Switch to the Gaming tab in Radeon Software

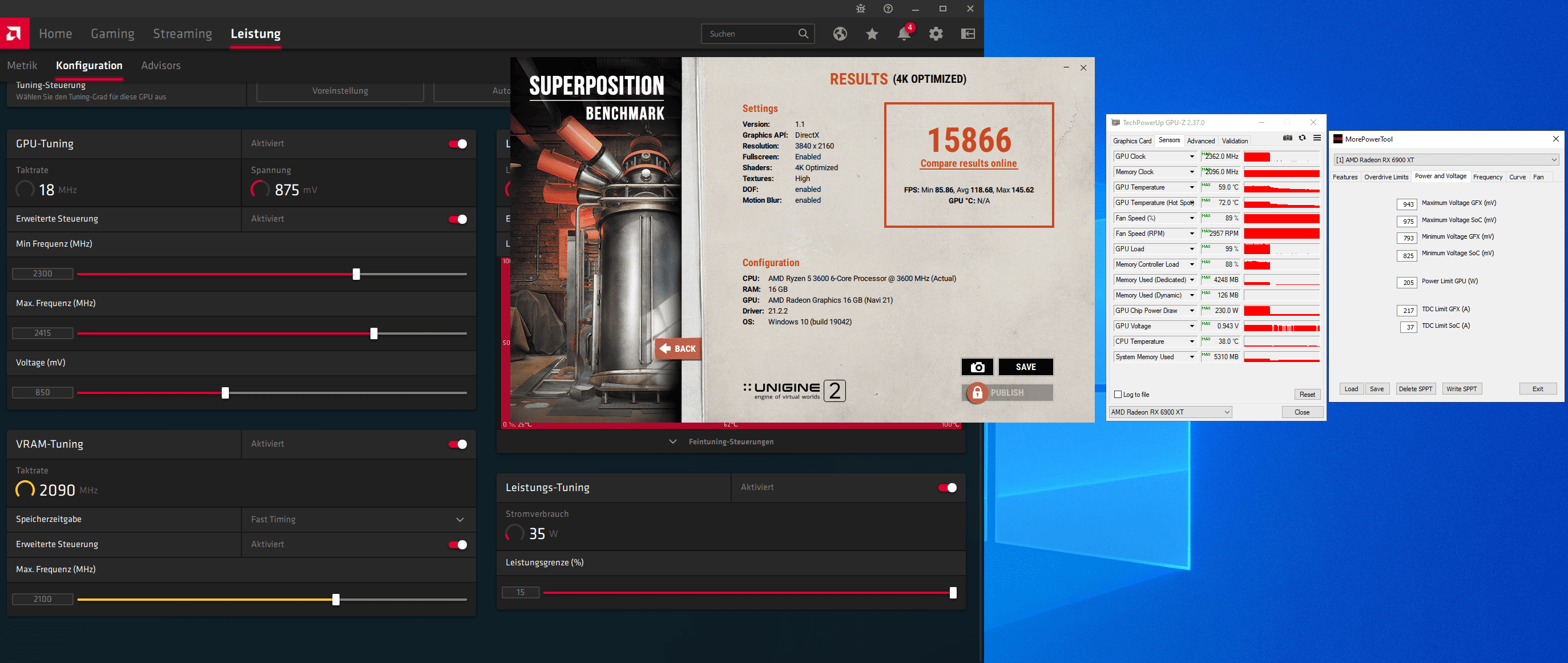point(112,34)
